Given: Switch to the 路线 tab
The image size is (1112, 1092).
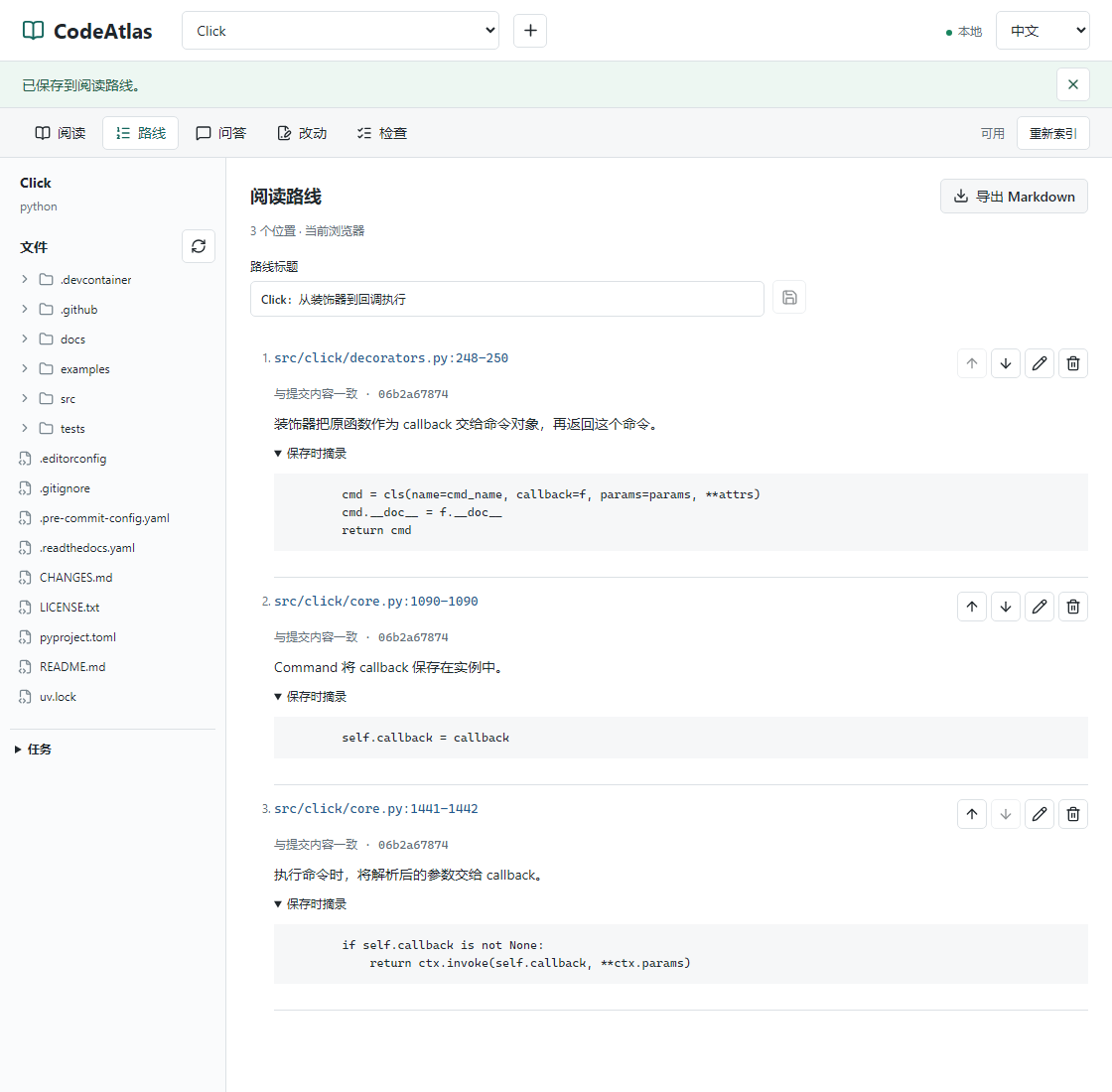Looking at the screenshot, I should [140, 133].
